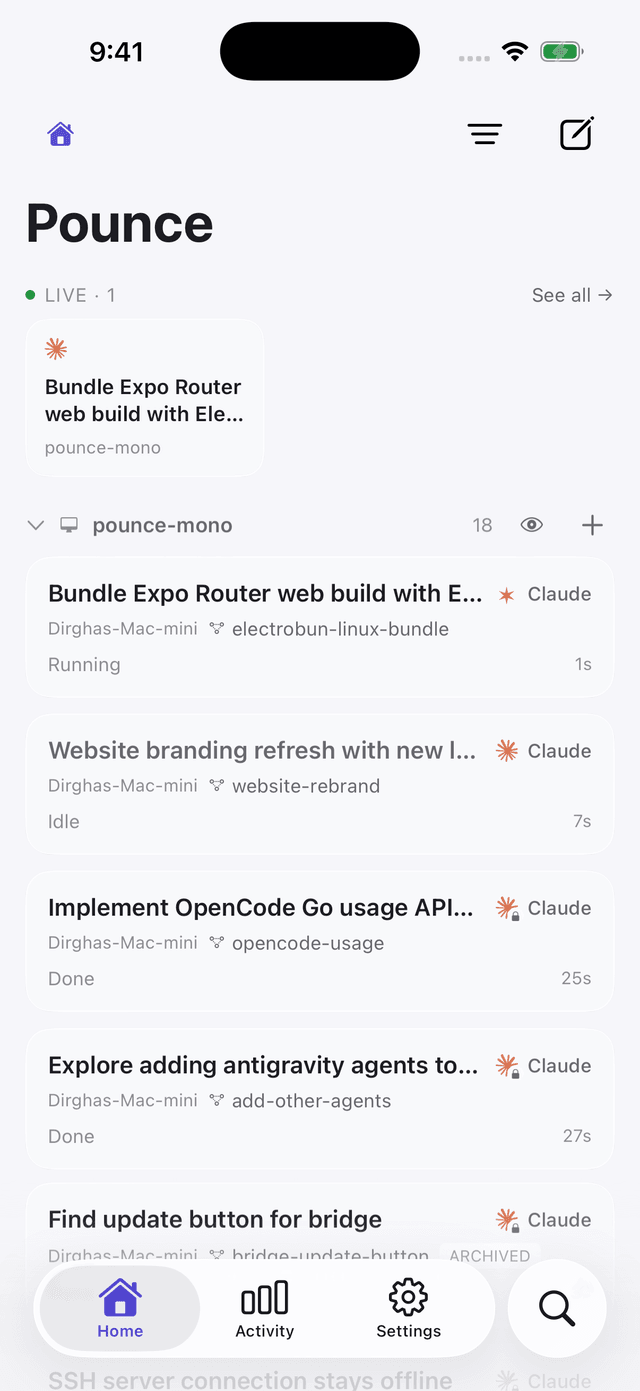Collapse the pounce-mono group chevron
The image size is (640, 1391).
[36, 525]
